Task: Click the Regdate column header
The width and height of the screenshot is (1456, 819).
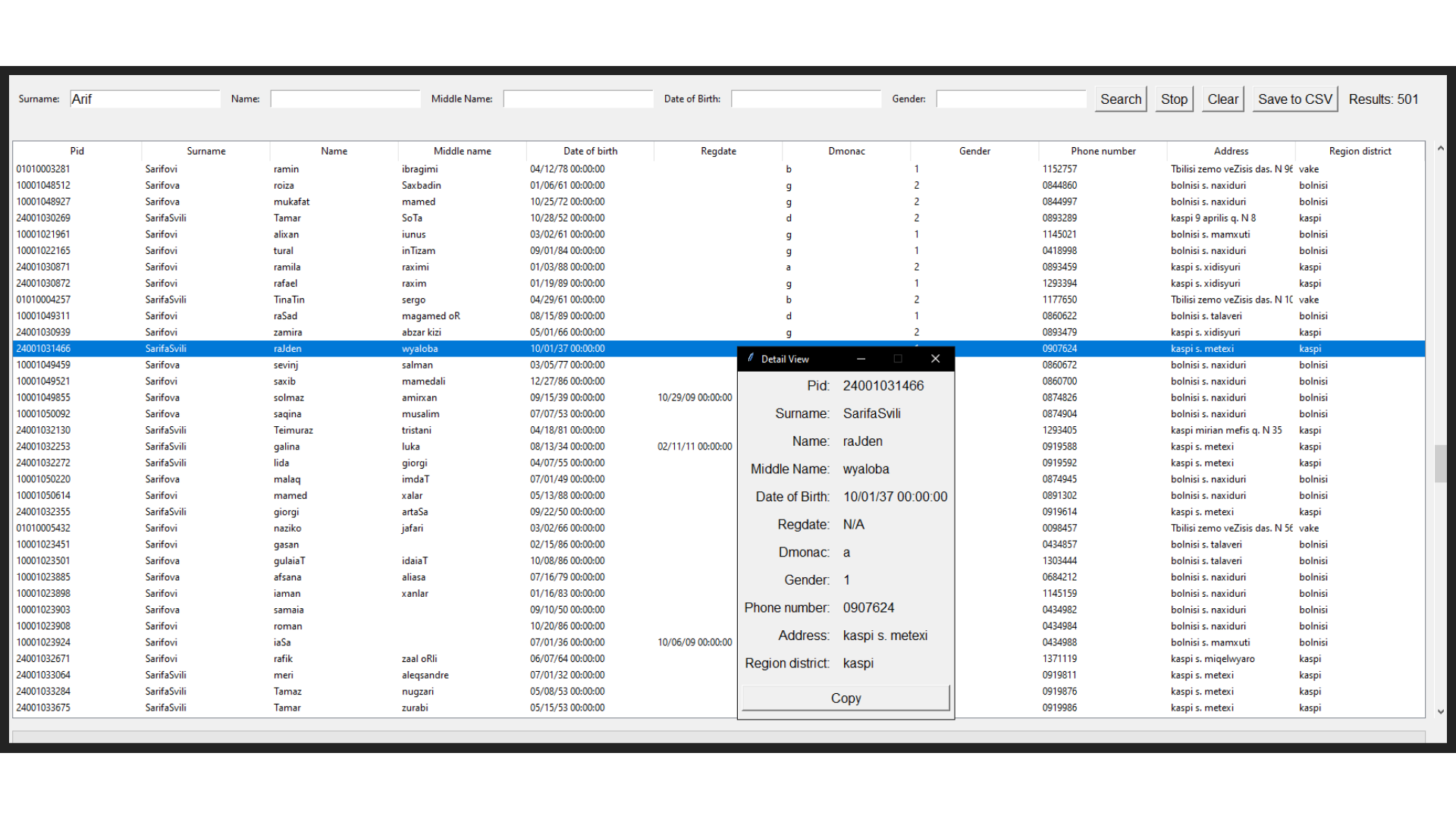Action: (x=719, y=151)
